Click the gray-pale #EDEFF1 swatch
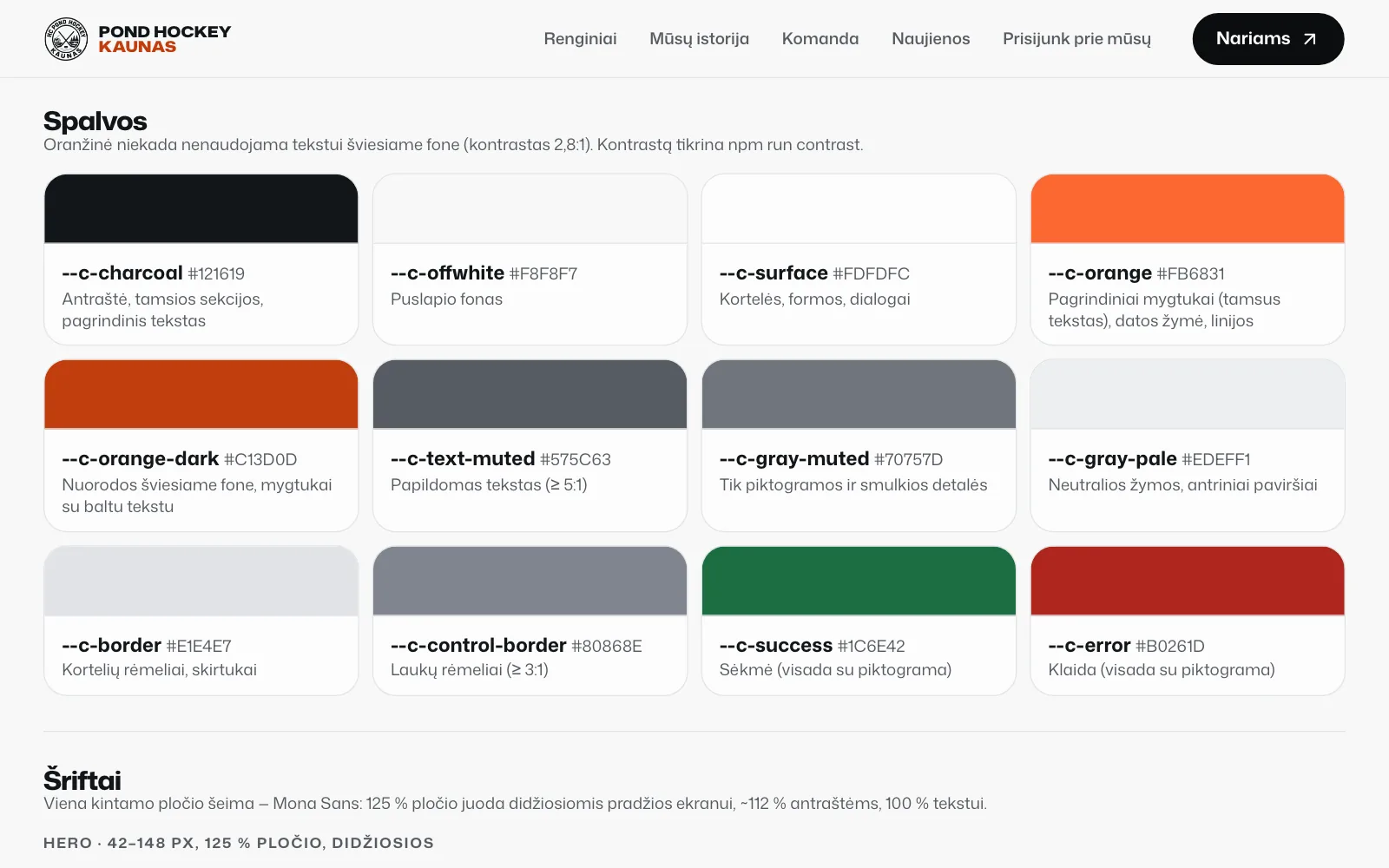 click(1188, 394)
